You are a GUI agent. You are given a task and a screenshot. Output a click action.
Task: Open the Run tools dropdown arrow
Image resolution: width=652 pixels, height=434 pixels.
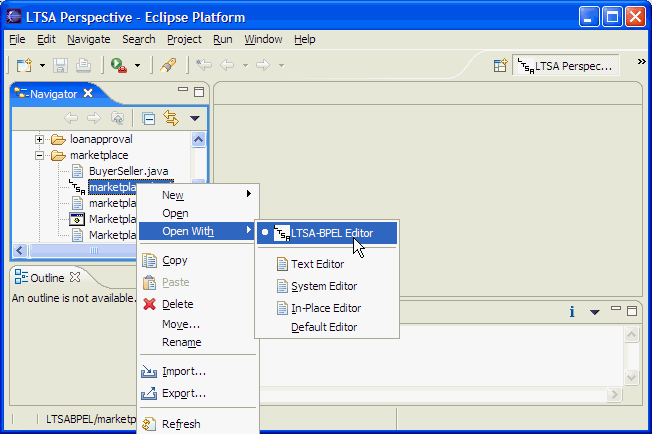(138, 65)
